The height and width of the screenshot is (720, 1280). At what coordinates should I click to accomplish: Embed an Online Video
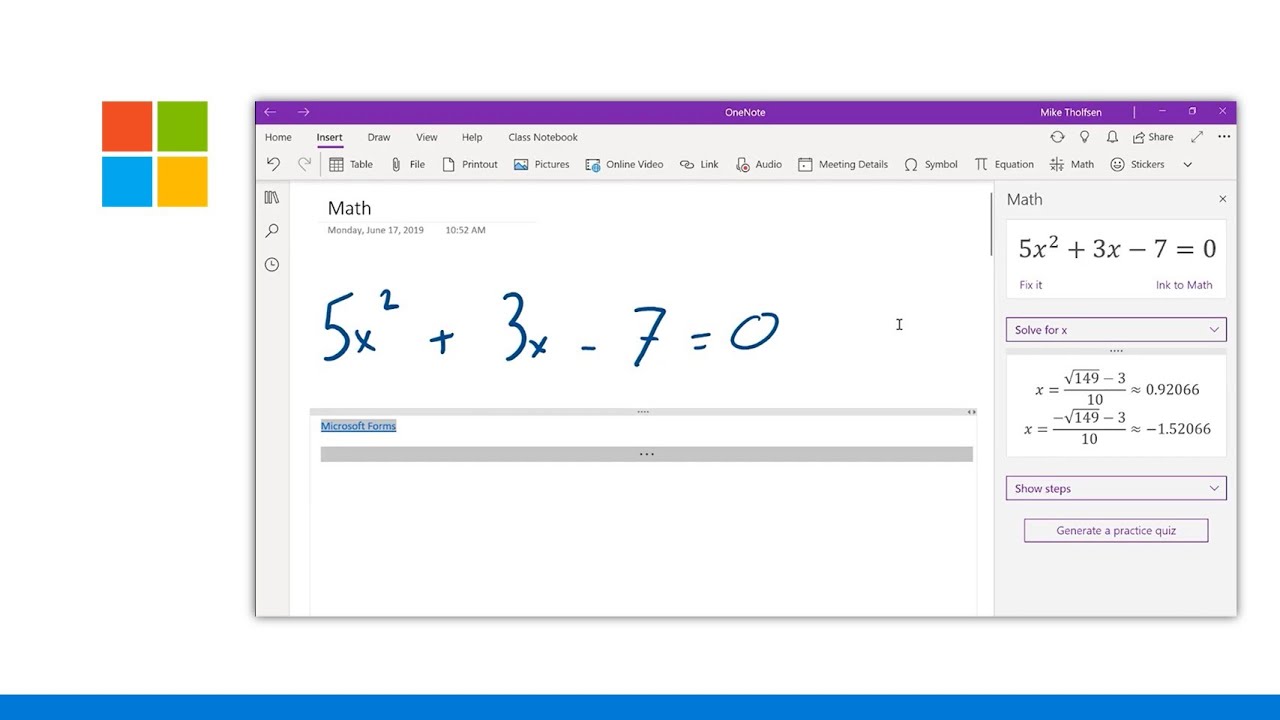tap(624, 164)
